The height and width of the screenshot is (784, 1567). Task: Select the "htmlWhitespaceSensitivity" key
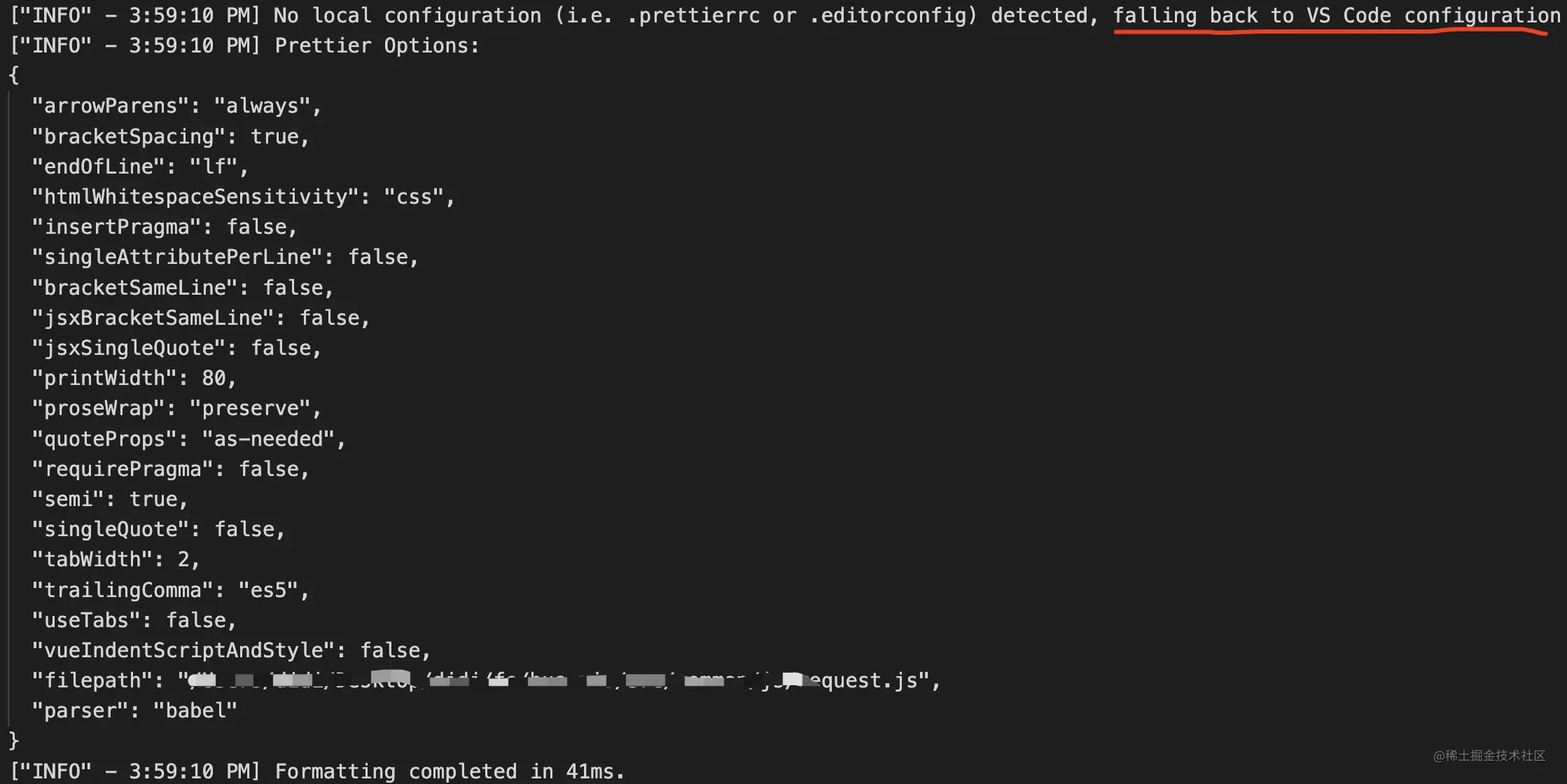tap(195, 197)
